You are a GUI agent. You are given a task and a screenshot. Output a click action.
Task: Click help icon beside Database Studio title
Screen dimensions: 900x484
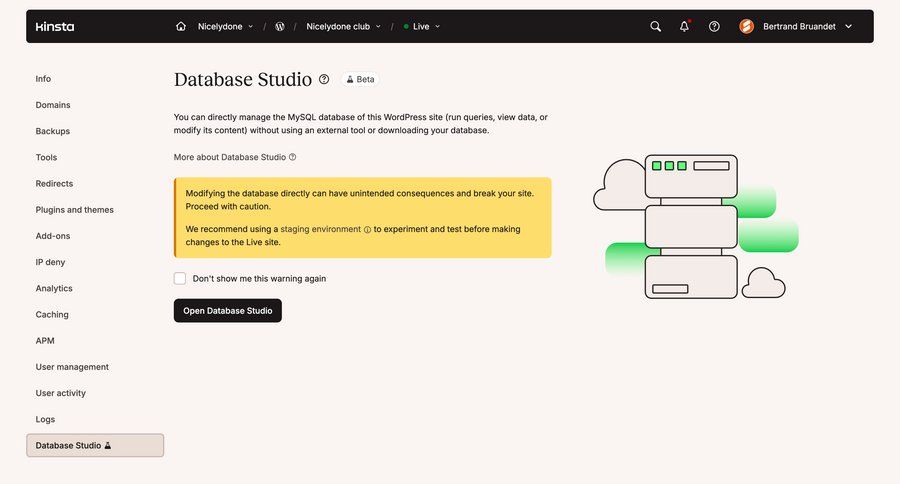click(323, 79)
